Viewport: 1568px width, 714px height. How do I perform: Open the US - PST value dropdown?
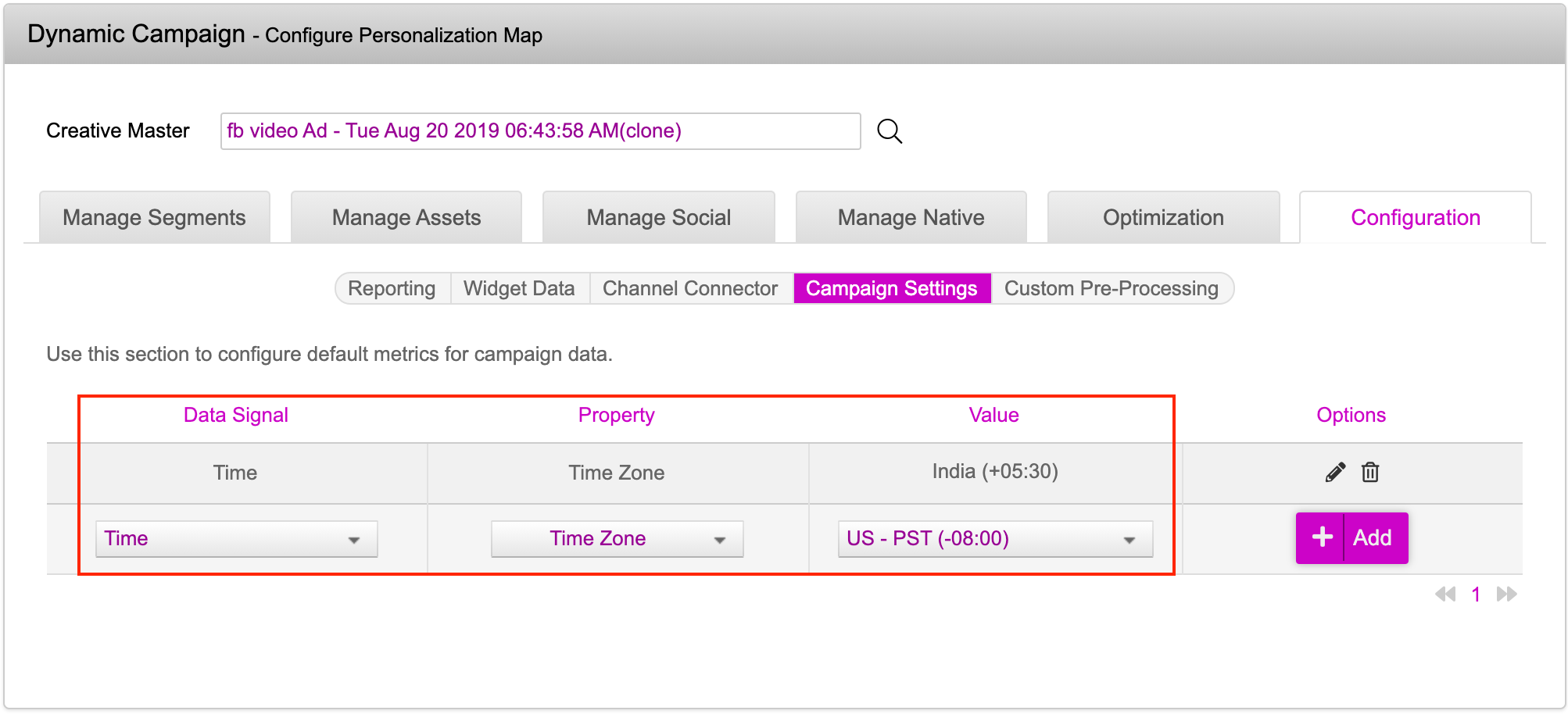pos(994,539)
